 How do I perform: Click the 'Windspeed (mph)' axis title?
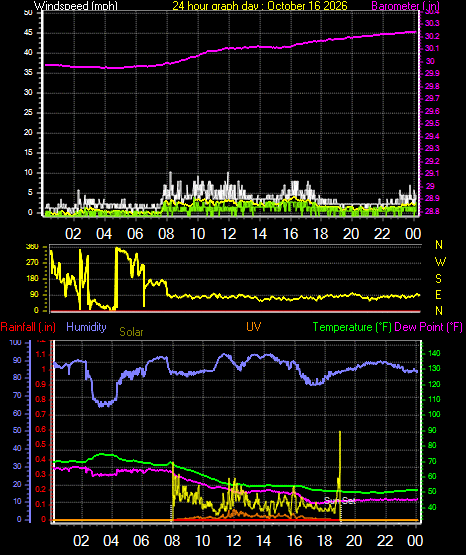[76, 6]
